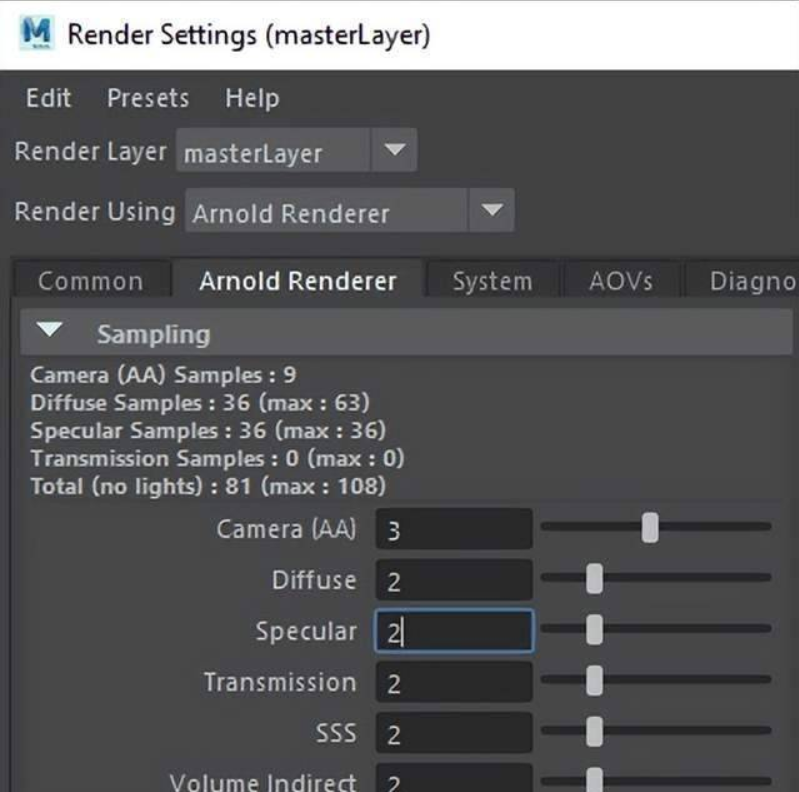The image size is (799, 792).
Task: Open the Edit menu
Action: click(48, 98)
